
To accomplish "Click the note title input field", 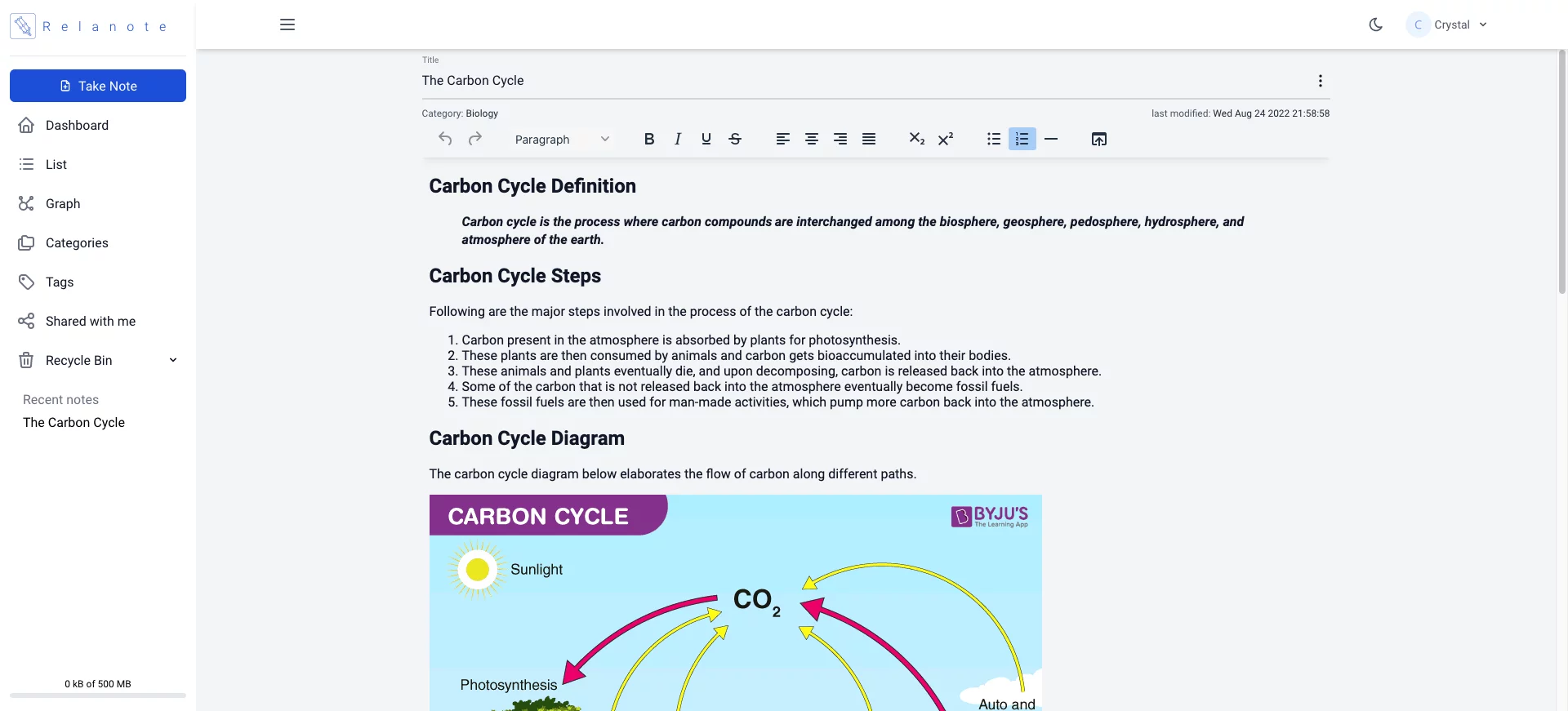I will click(x=862, y=80).
